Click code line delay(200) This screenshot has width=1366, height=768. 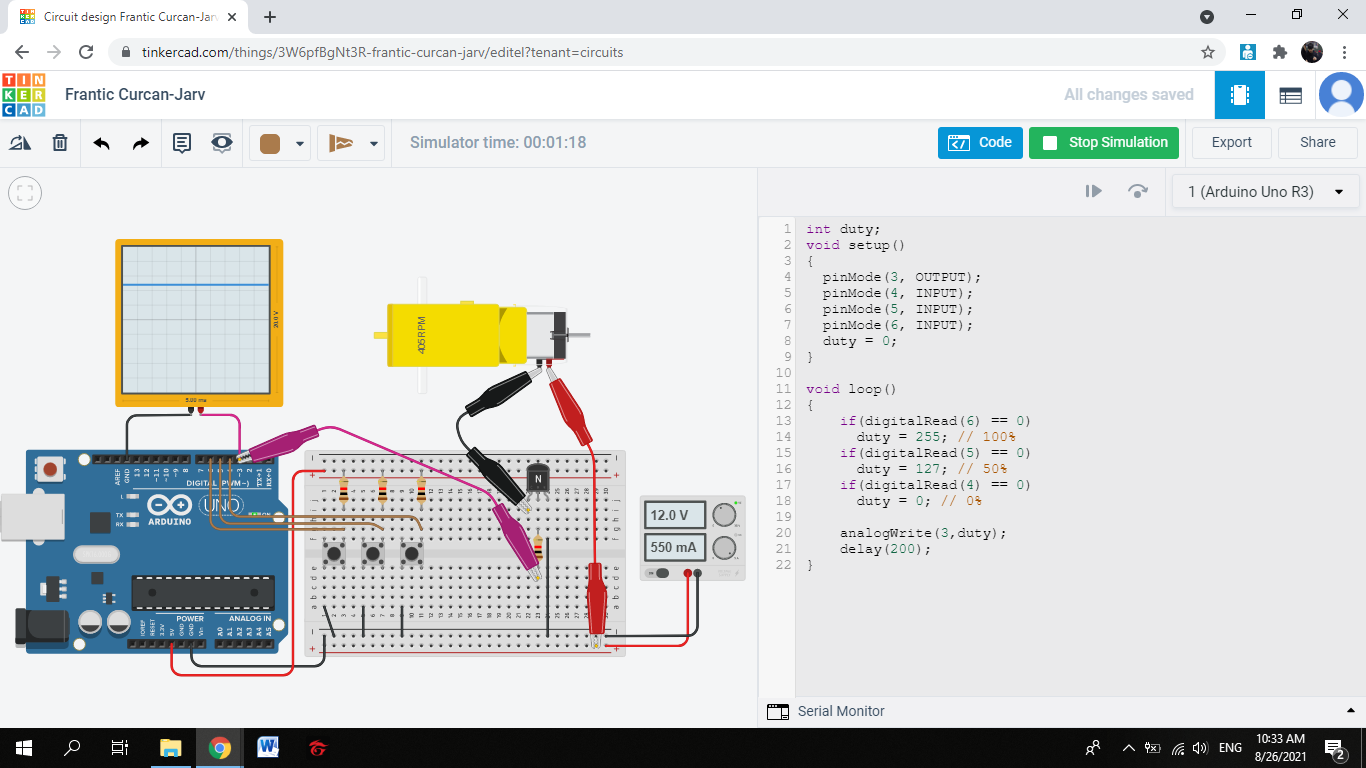click(x=885, y=549)
